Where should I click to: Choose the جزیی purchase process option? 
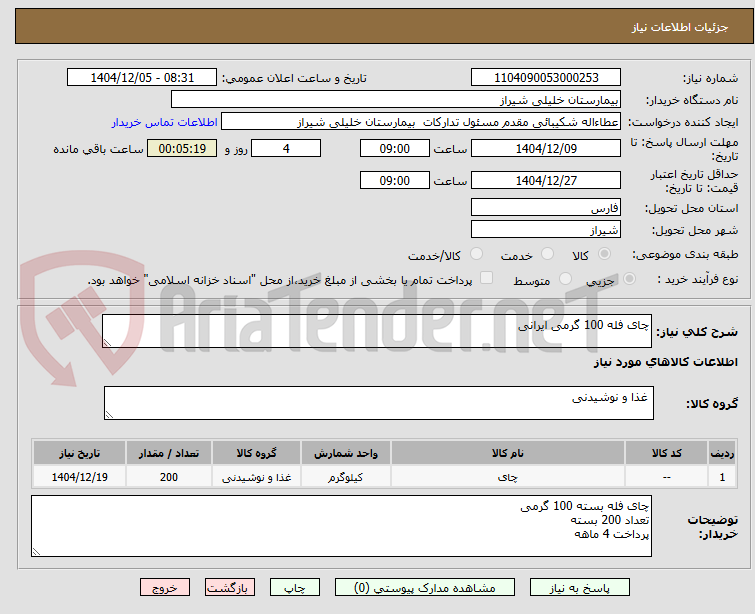(629, 279)
